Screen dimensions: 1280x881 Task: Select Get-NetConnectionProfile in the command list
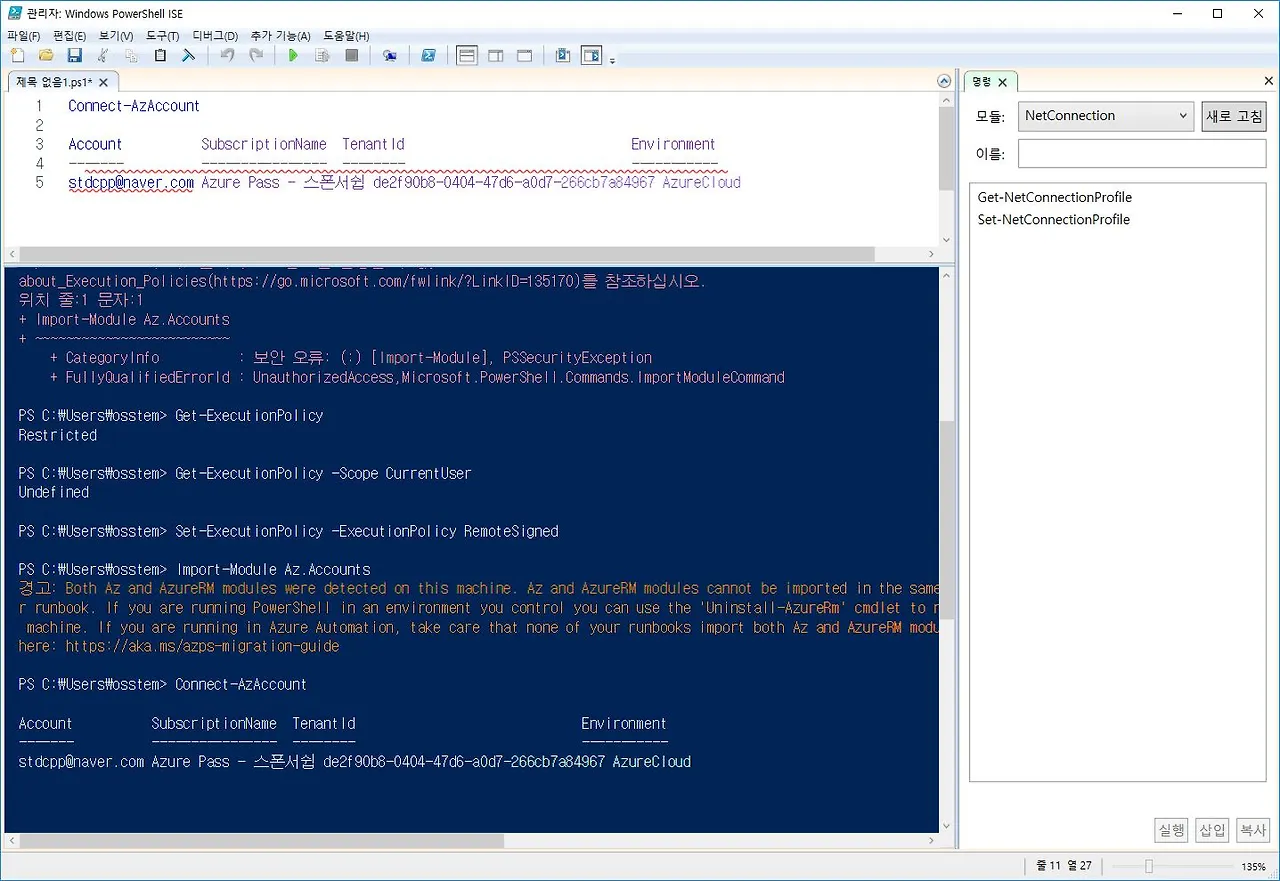(1055, 198)
